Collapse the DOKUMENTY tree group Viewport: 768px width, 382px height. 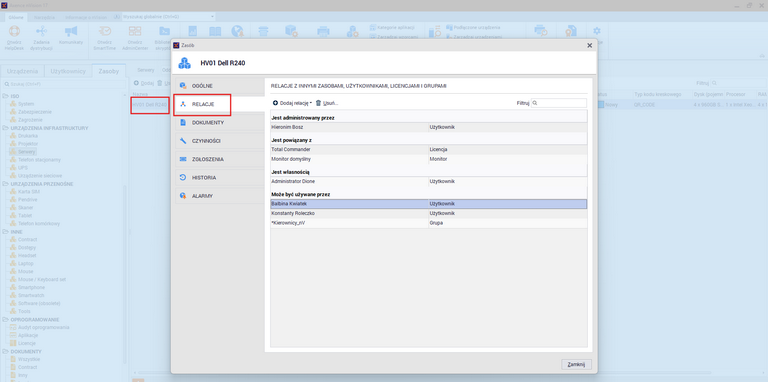5,351
